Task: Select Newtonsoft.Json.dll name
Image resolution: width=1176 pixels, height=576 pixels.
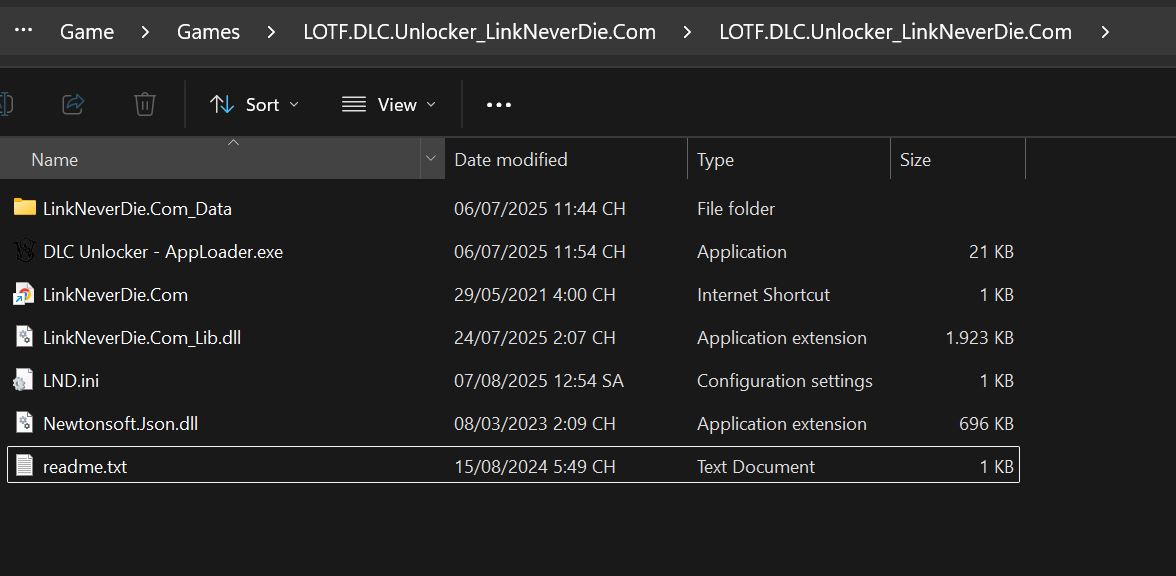Action: pyautogui.click(x=121, y=424)
